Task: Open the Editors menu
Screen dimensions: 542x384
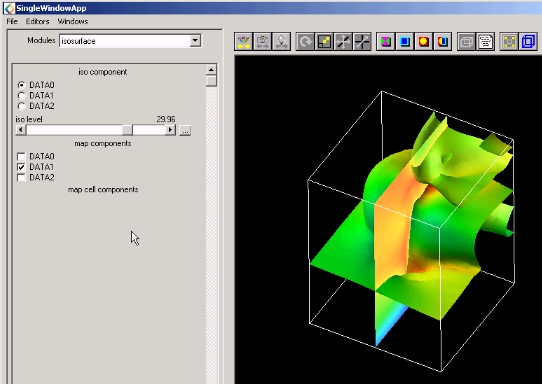Action: click(37, 21)
